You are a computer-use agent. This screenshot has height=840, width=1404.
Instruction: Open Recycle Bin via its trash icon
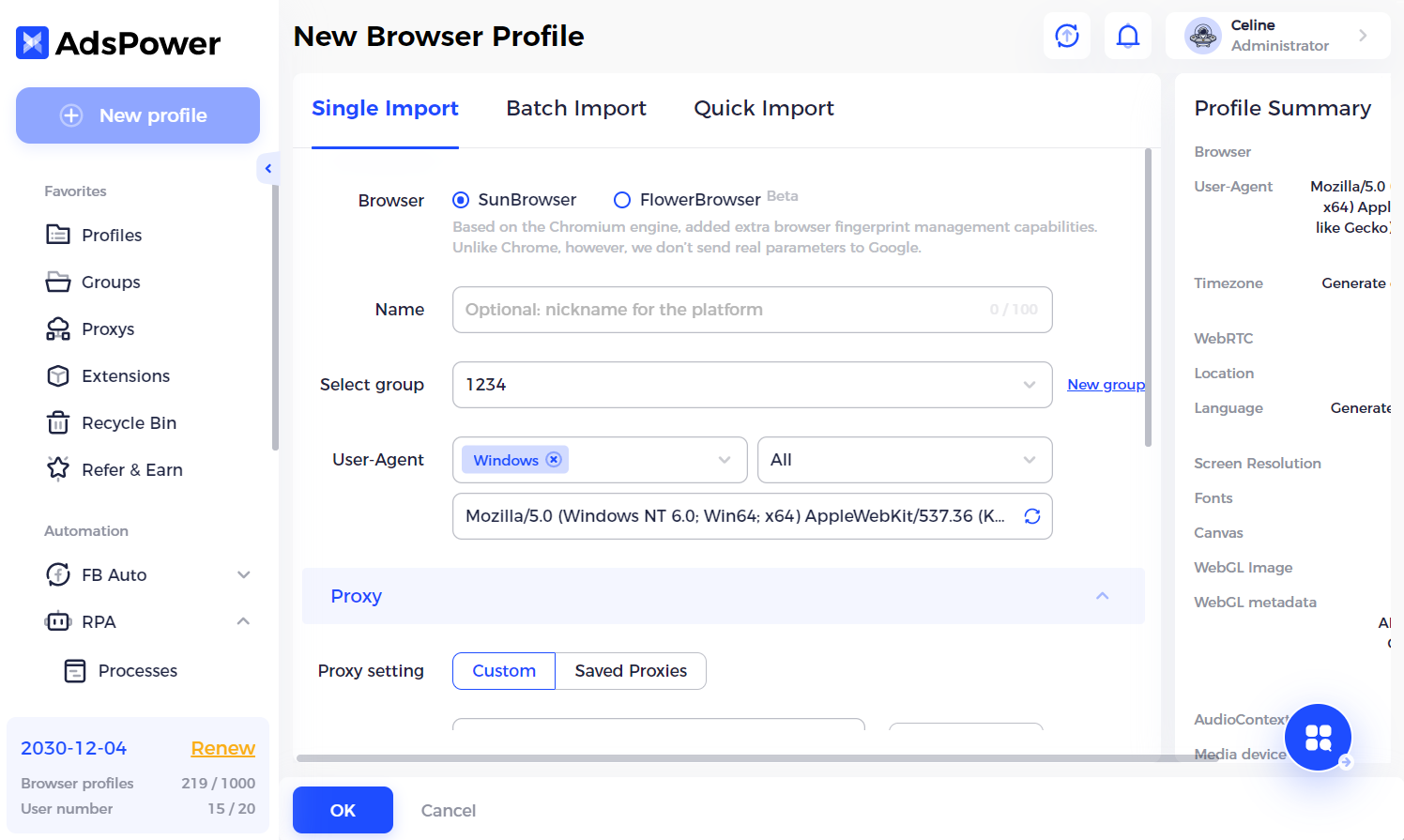coord(58,422)
